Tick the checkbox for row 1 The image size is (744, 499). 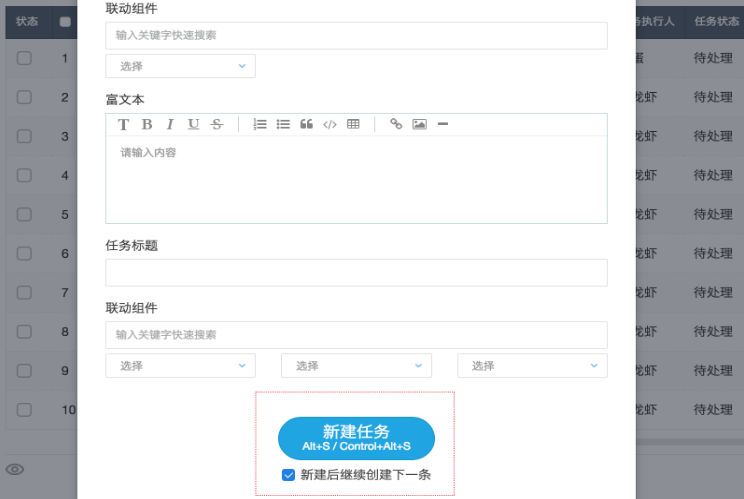24,58
